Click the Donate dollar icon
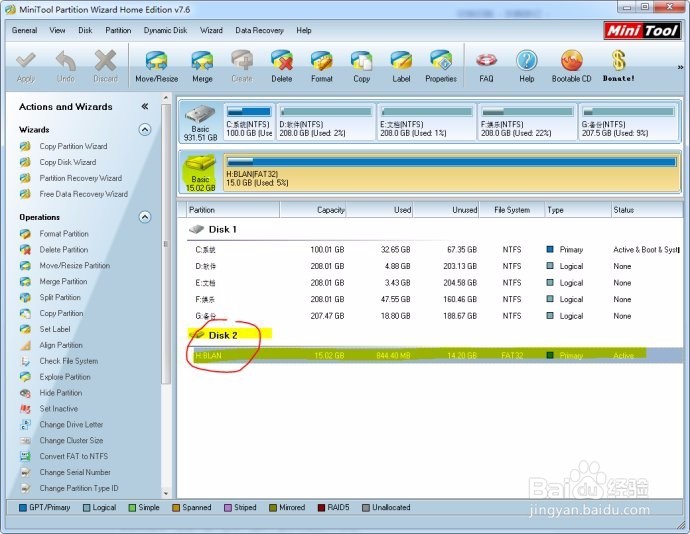The height and width of the screenshot is (534, 690). (x=619, y=66)
